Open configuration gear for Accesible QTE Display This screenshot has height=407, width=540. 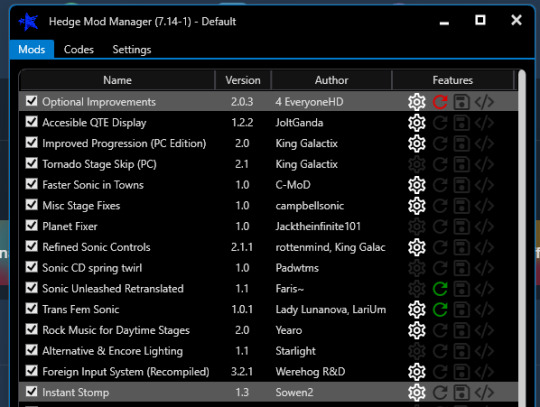coord(417,123)
